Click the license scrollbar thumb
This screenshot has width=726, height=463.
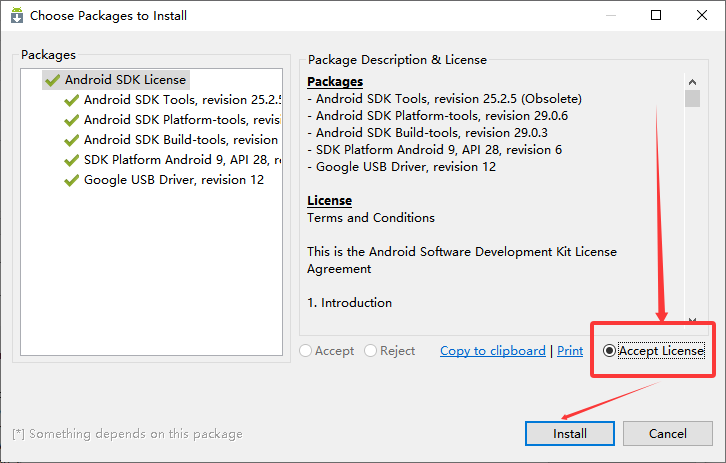pyautogui.click(x=692, y=98)
